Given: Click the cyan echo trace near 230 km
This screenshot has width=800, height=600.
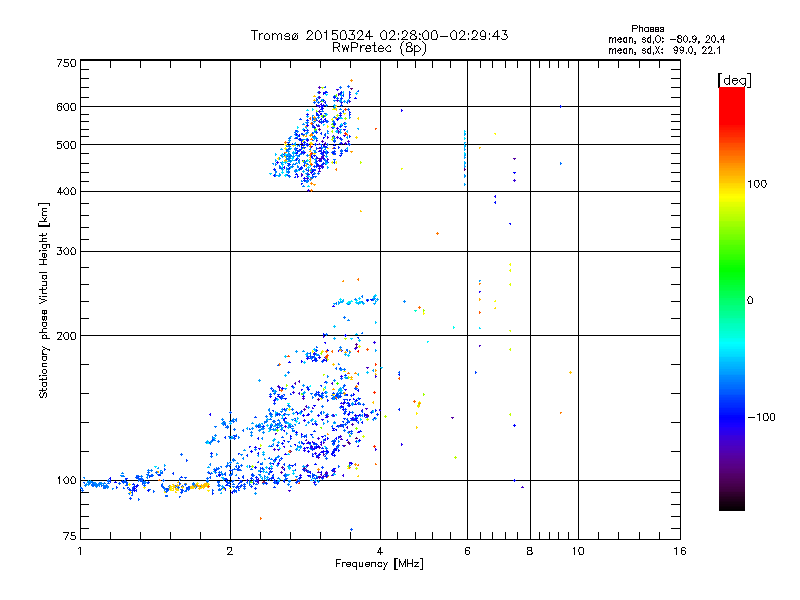Looking at the screenshot, I should click(356, 301).
